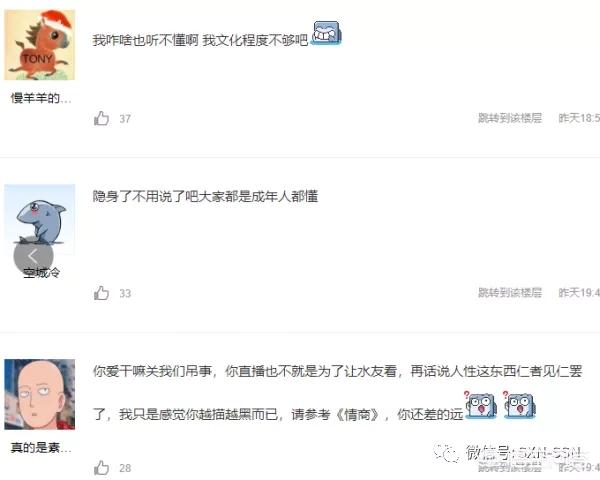Click the 33 like count number
Image resolution: width=600 pixels, height=480 pixels.
[125, 293]
